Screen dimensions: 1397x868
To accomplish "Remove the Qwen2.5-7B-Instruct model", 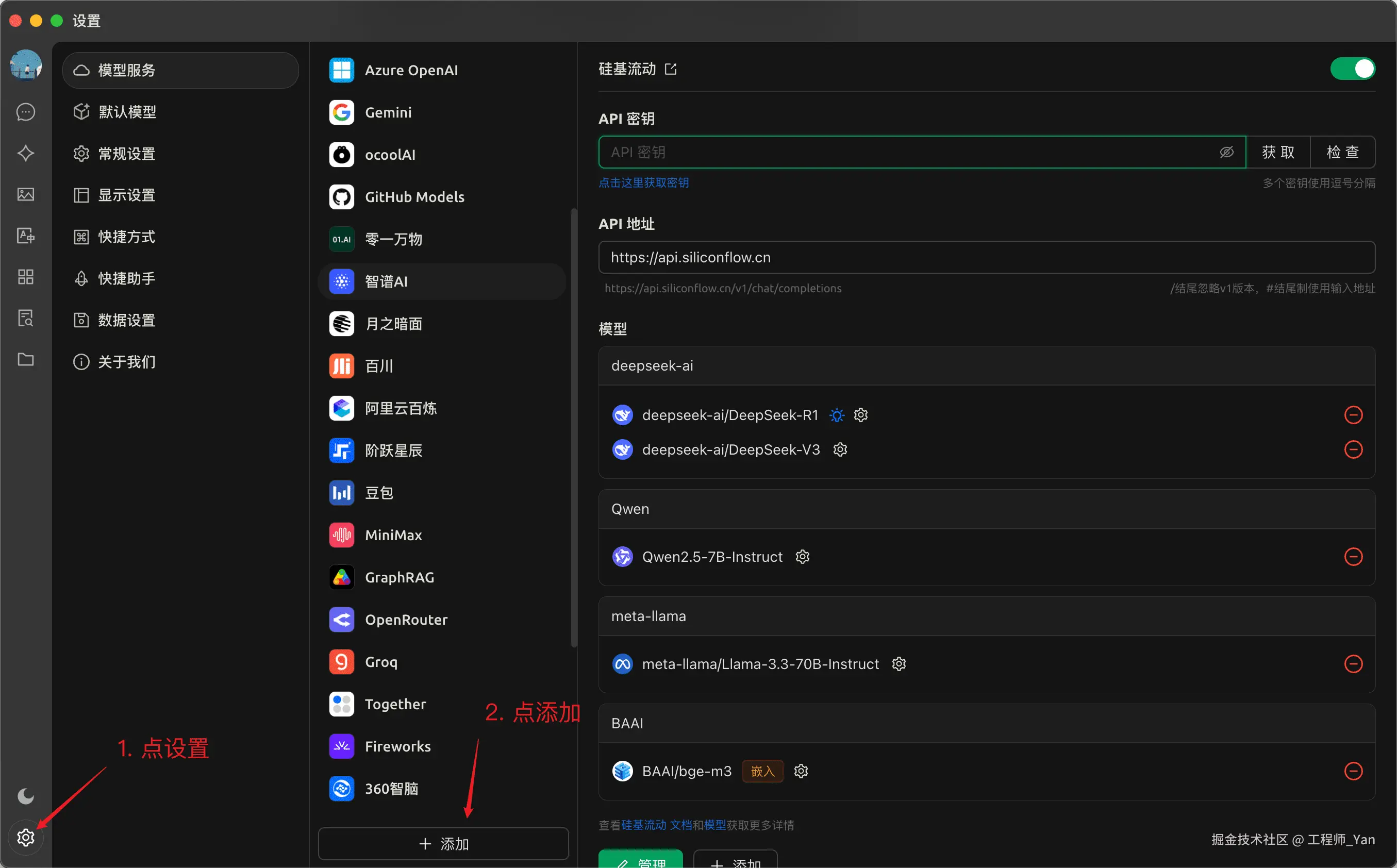I will tap(1353, 557).
